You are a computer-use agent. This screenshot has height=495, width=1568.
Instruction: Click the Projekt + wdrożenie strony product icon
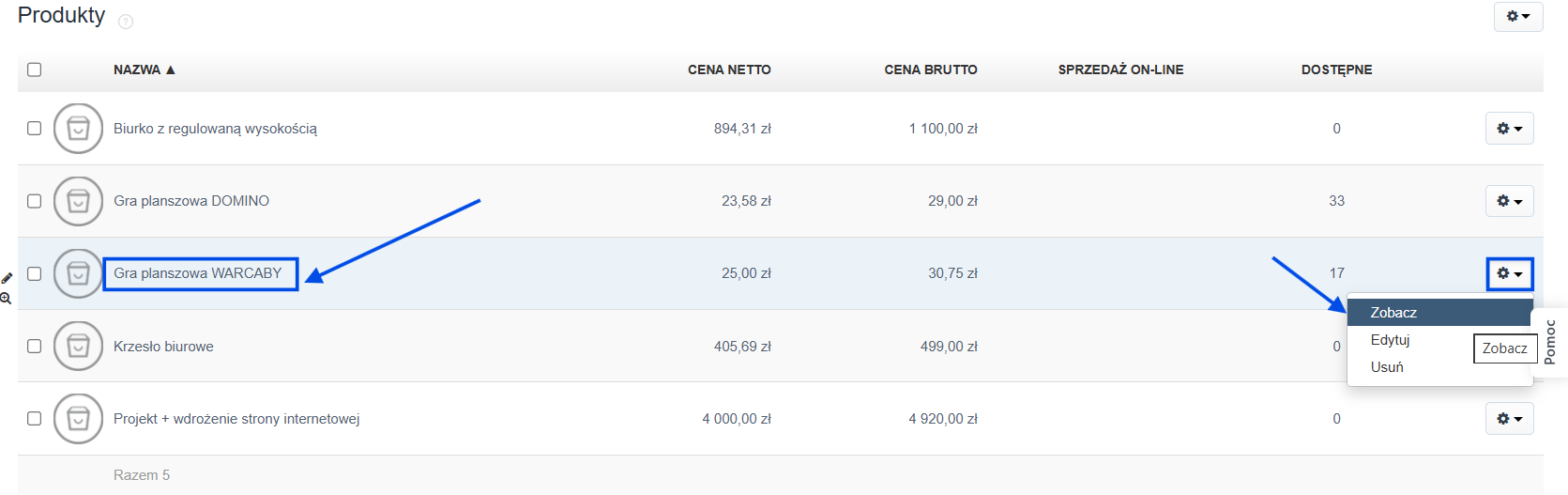click(x=78, y=419)
